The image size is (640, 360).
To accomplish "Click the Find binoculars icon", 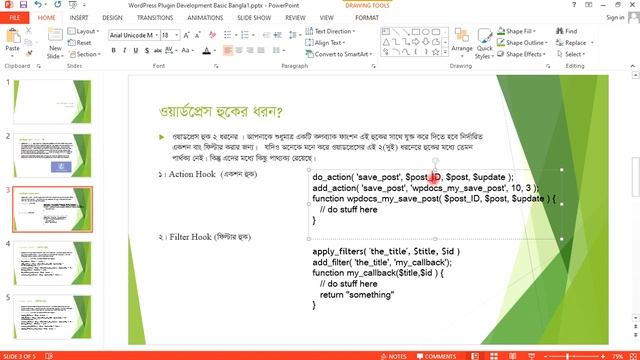I will (x=560, y=31).
